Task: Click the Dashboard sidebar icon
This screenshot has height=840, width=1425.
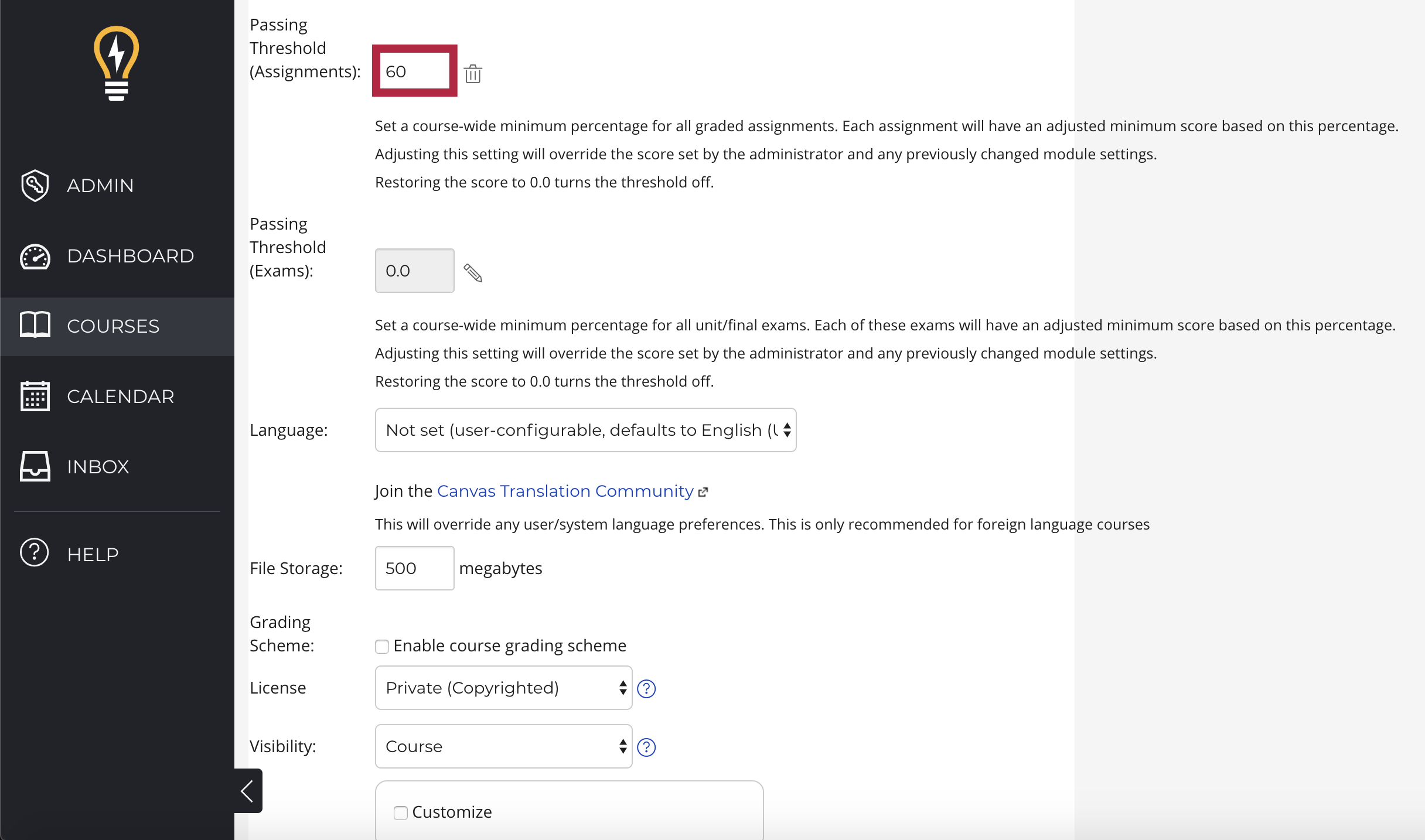Action: point(36,256)
